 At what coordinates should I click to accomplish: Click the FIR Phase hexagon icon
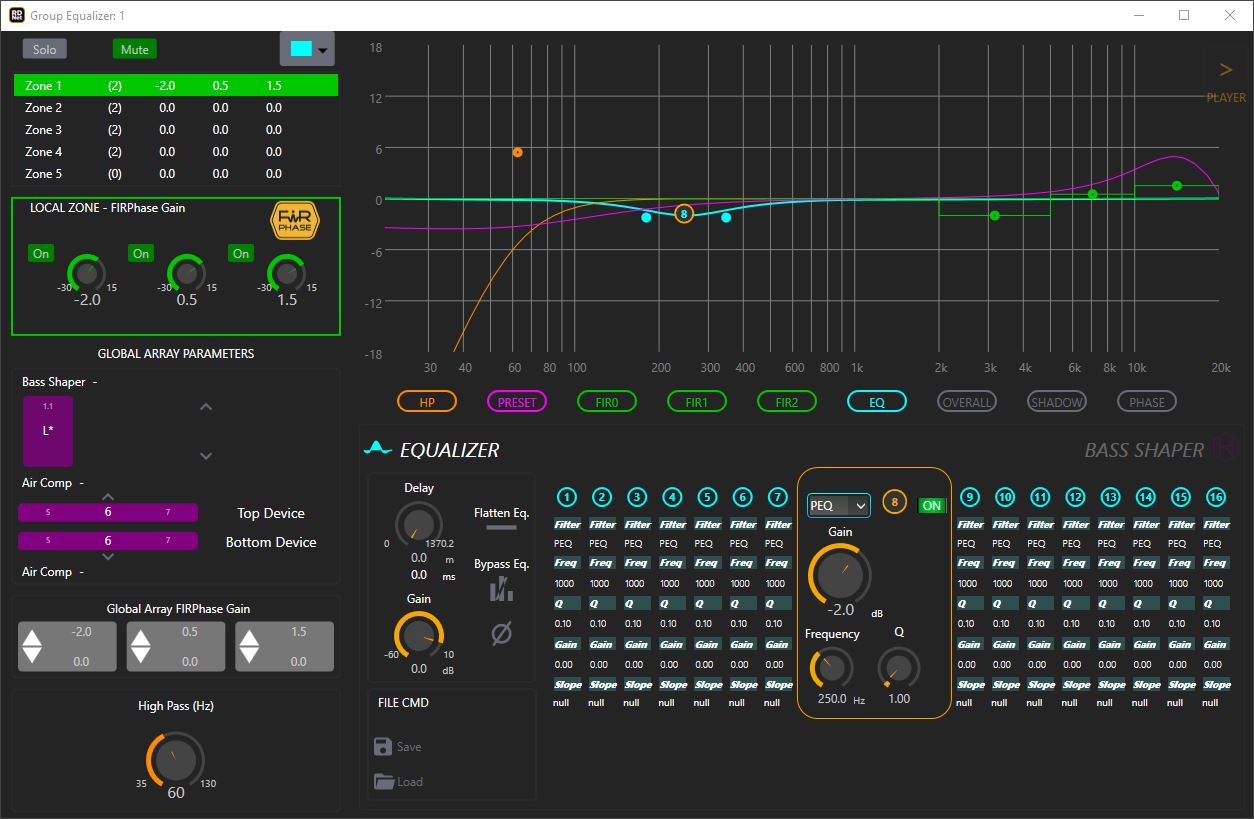click(x=295, y=221)
